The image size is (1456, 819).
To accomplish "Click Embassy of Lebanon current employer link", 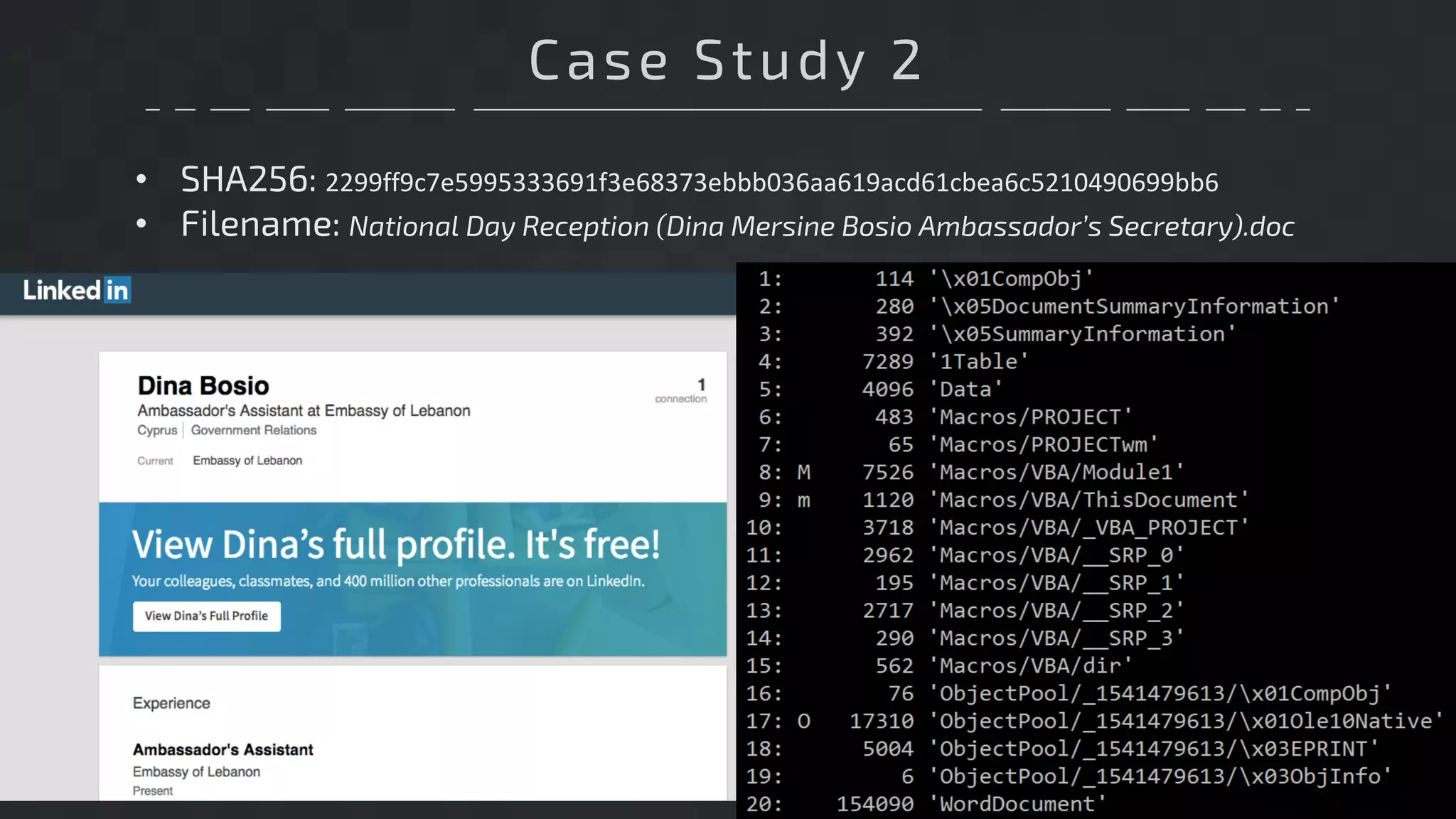I will click(x=247, y=461).
